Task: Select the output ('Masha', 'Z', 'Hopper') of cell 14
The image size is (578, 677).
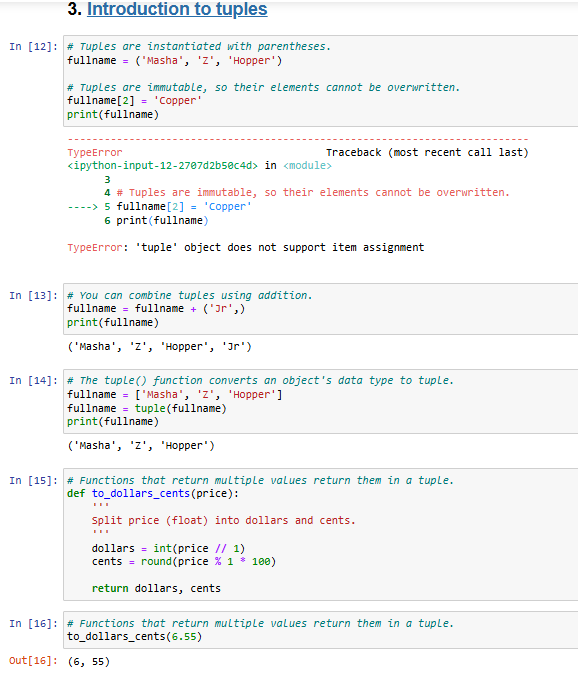Action: pyautogui.click(x=141, y=446)
